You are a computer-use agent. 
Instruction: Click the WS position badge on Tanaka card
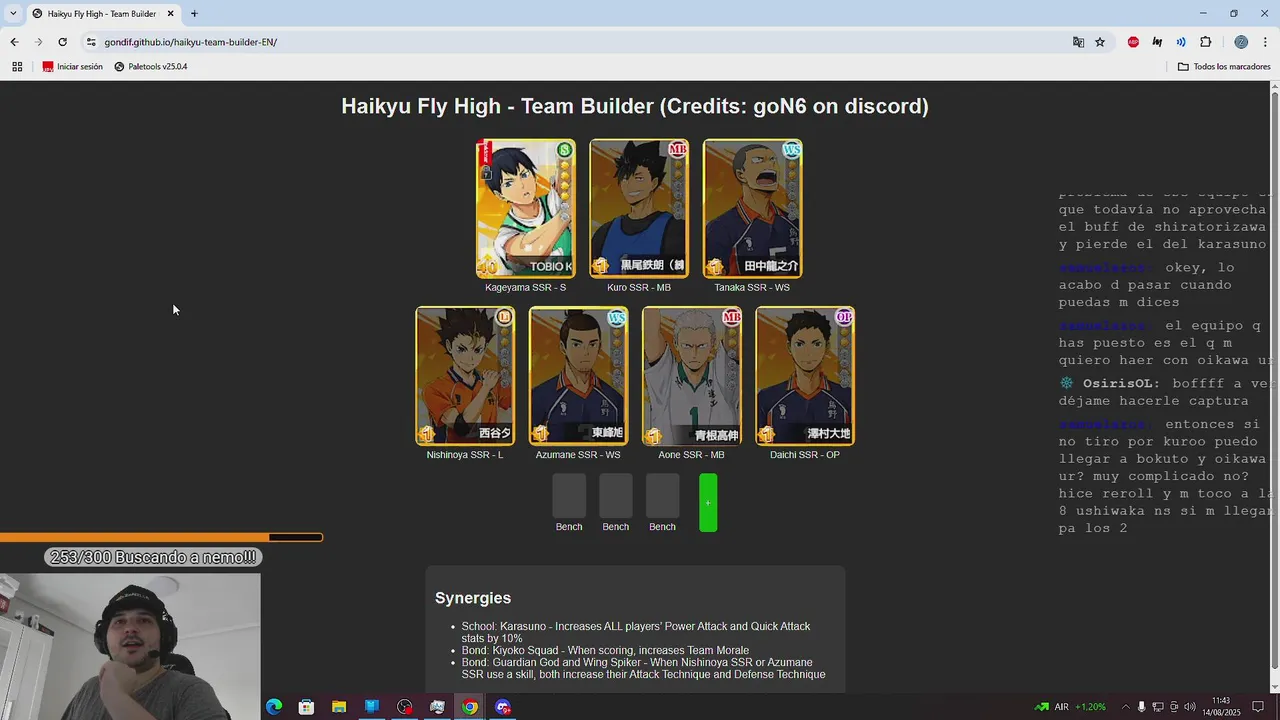[792, 150]
